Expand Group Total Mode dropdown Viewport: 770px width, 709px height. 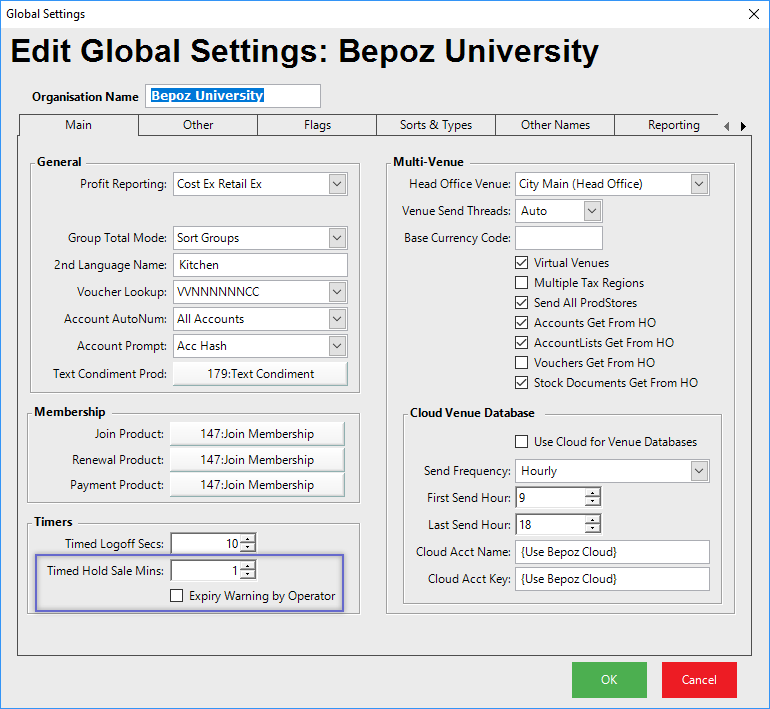337,238
